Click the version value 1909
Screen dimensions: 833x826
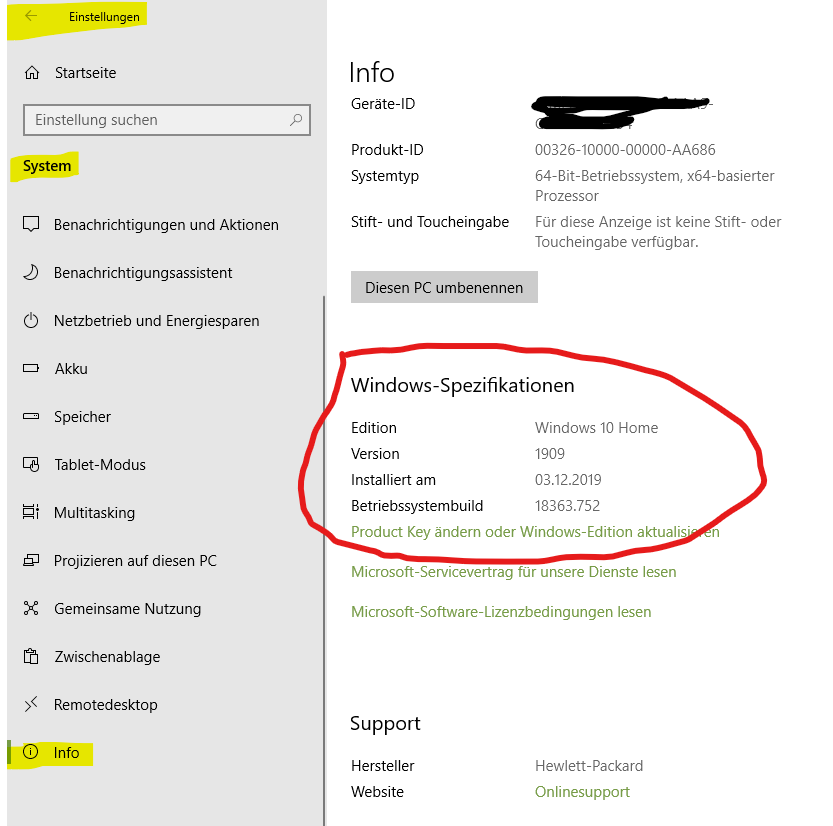(550, 454)
